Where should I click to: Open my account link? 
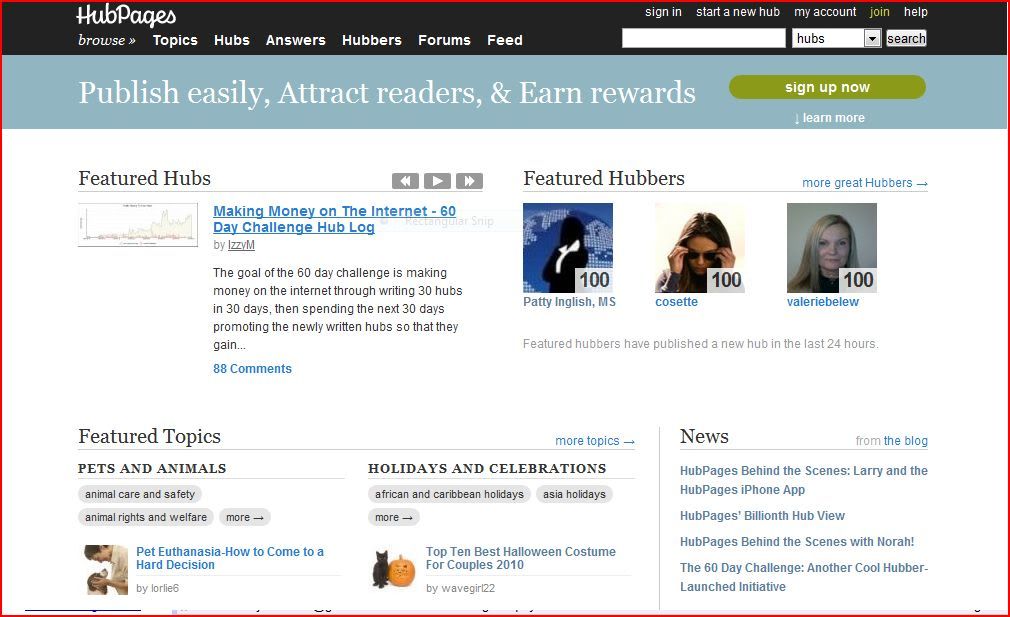[825, 12]
